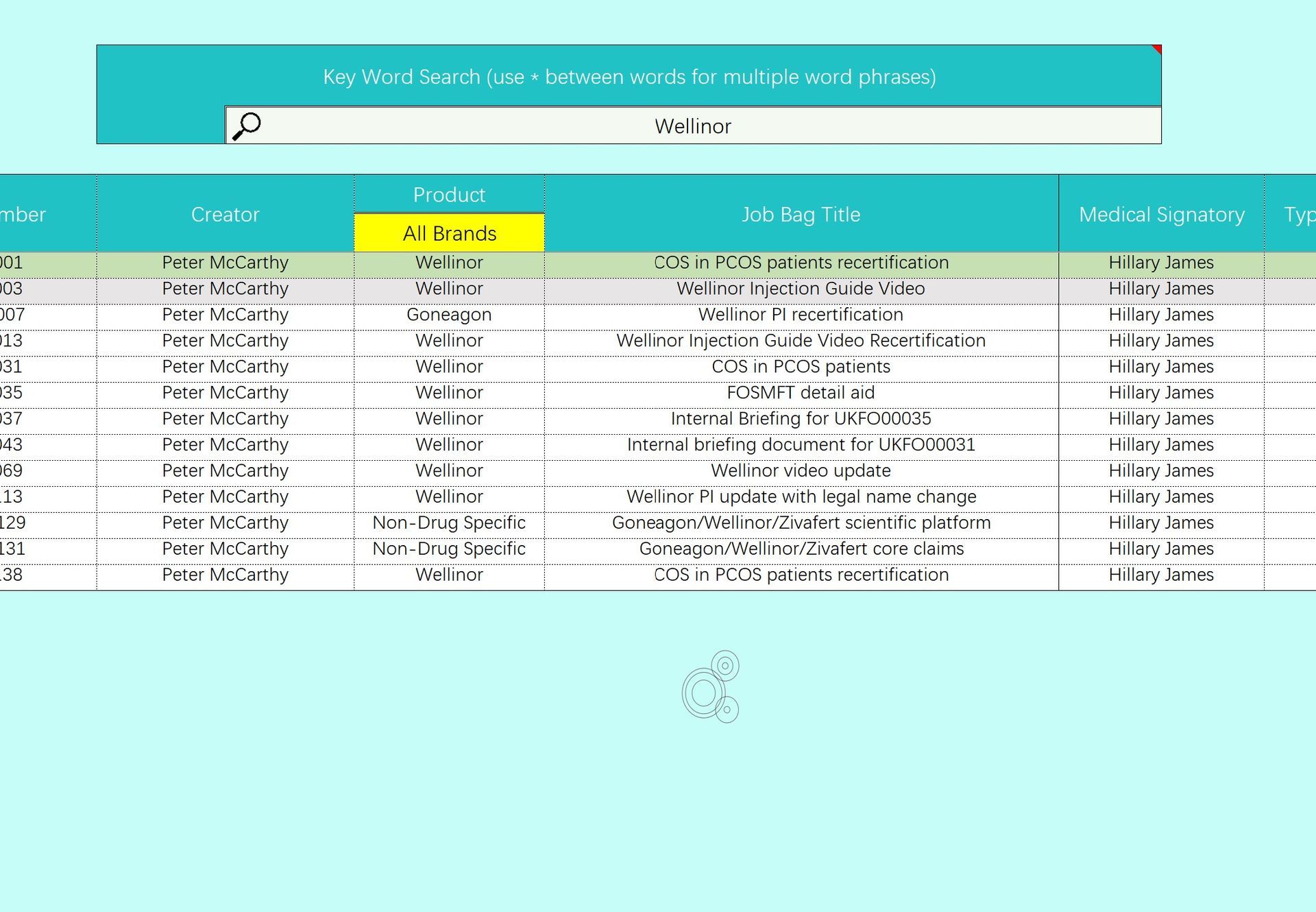Select Wellinor PI update with legal name change

pos(801,497)
